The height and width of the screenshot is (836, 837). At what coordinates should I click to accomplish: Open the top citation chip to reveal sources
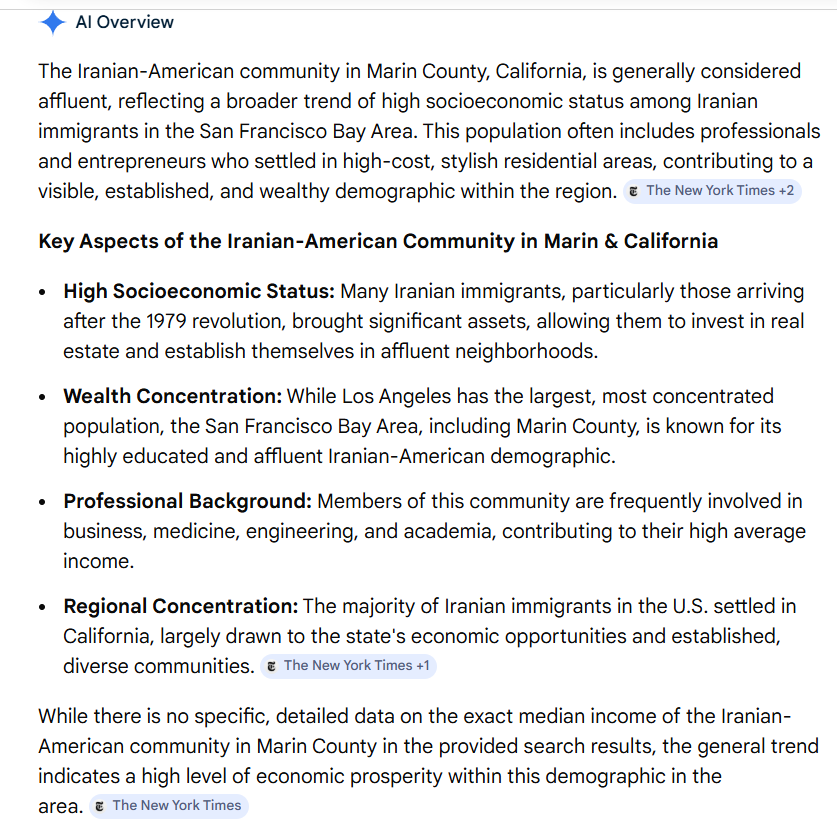713,190
